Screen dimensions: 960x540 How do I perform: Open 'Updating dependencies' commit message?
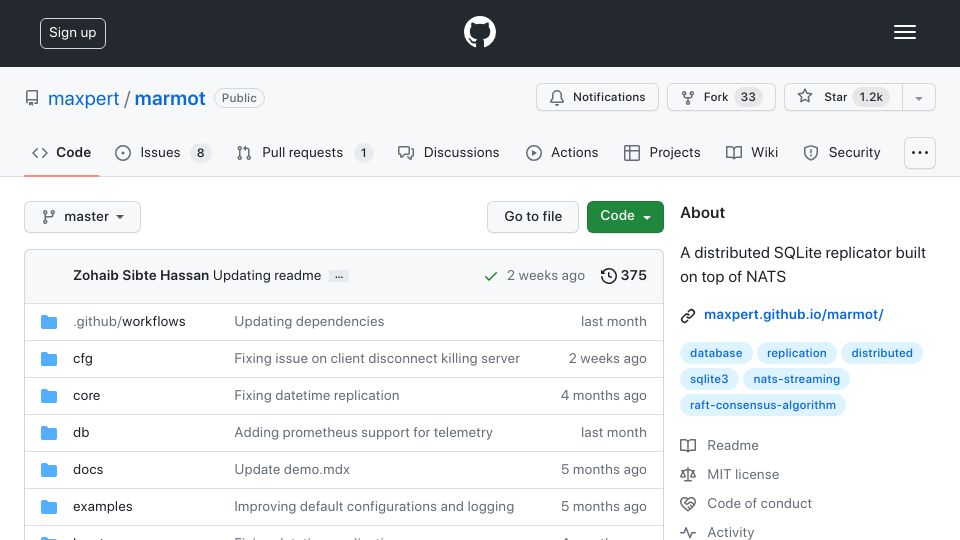tap(309, 321)
